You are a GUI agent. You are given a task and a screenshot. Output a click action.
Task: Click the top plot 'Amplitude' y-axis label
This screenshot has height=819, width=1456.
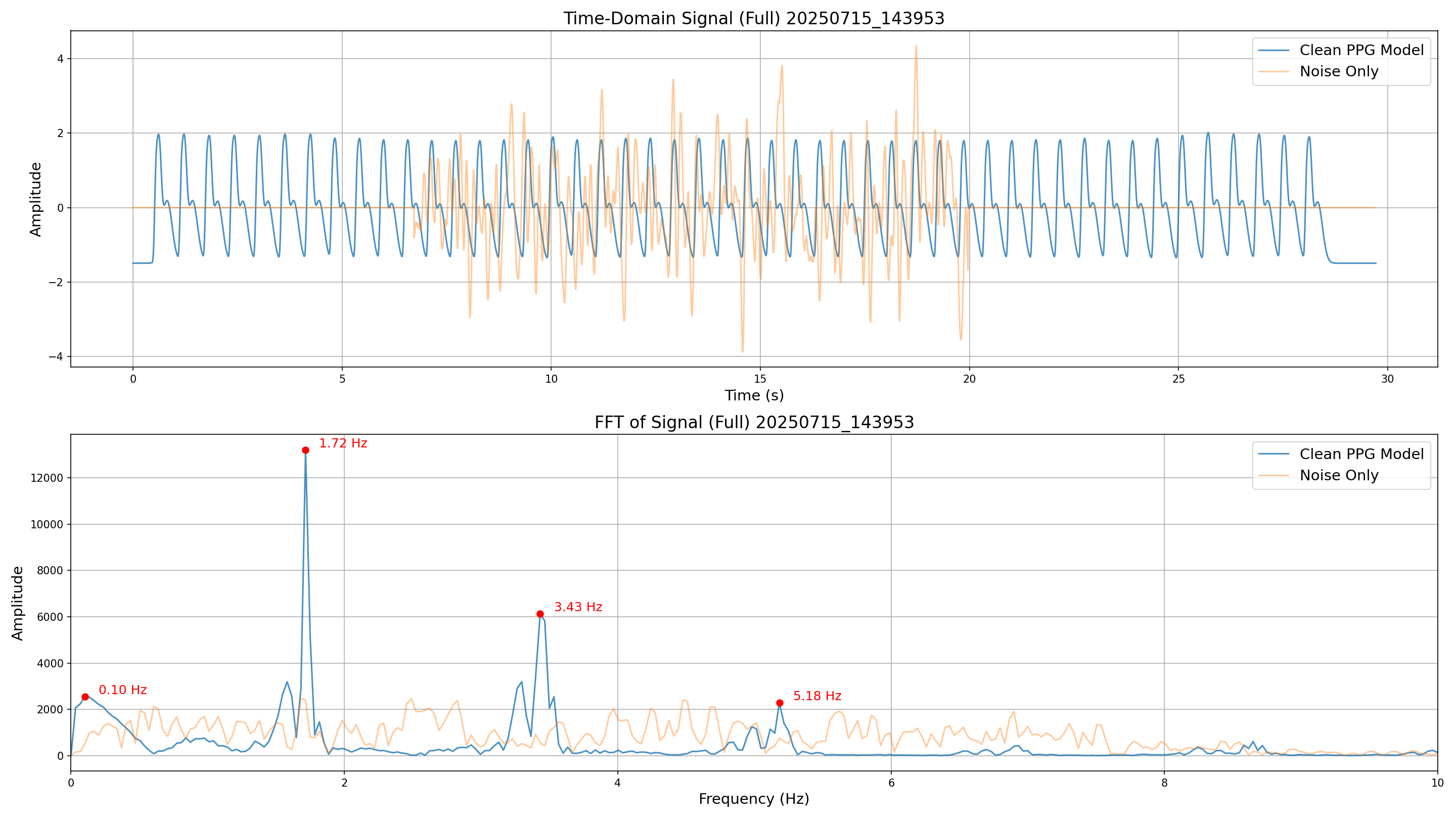(x=35, y=199)
